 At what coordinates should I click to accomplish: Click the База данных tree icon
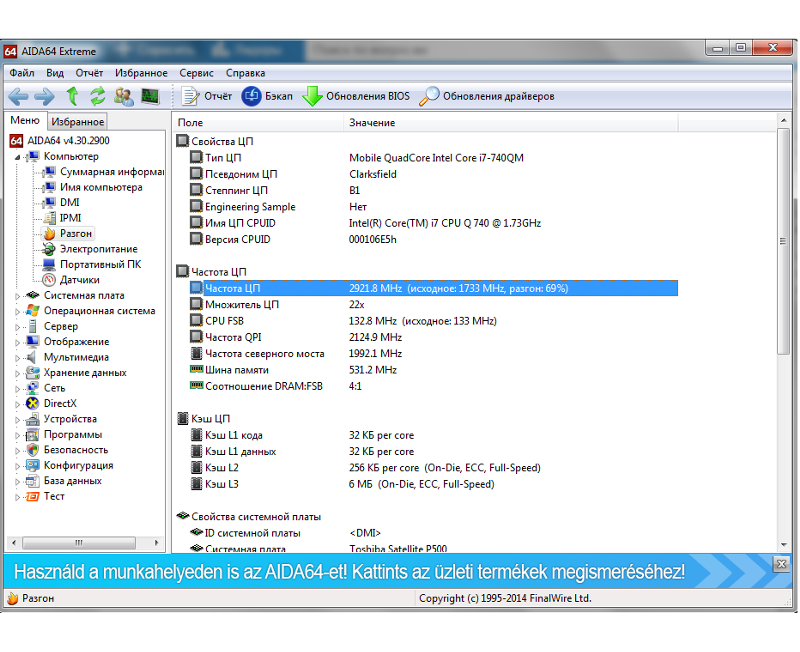click(x=33, y=481)
